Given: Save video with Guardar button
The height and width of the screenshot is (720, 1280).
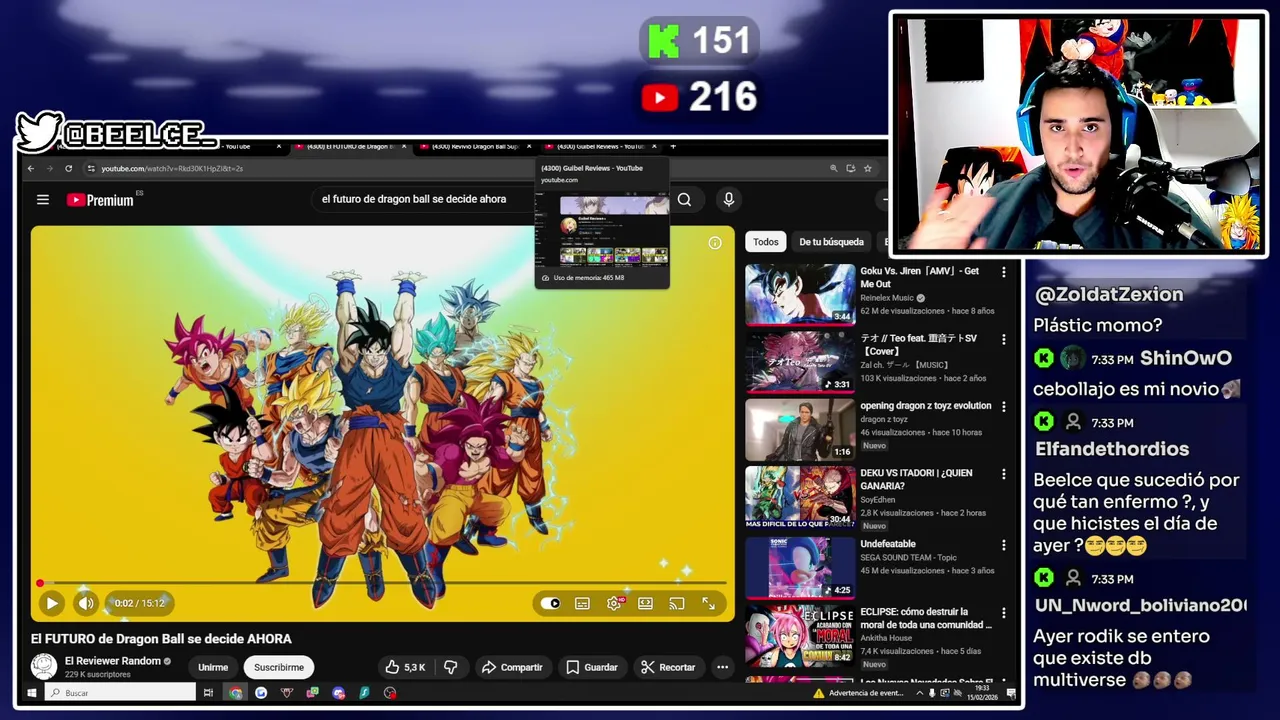Looking at the screenshot, I should [592, 667].
